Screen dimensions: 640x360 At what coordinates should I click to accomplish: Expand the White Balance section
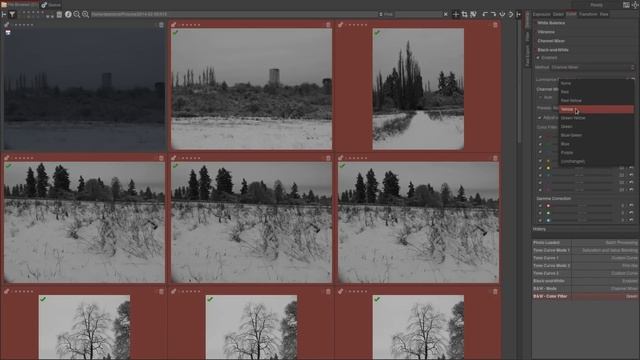point(551,23)
